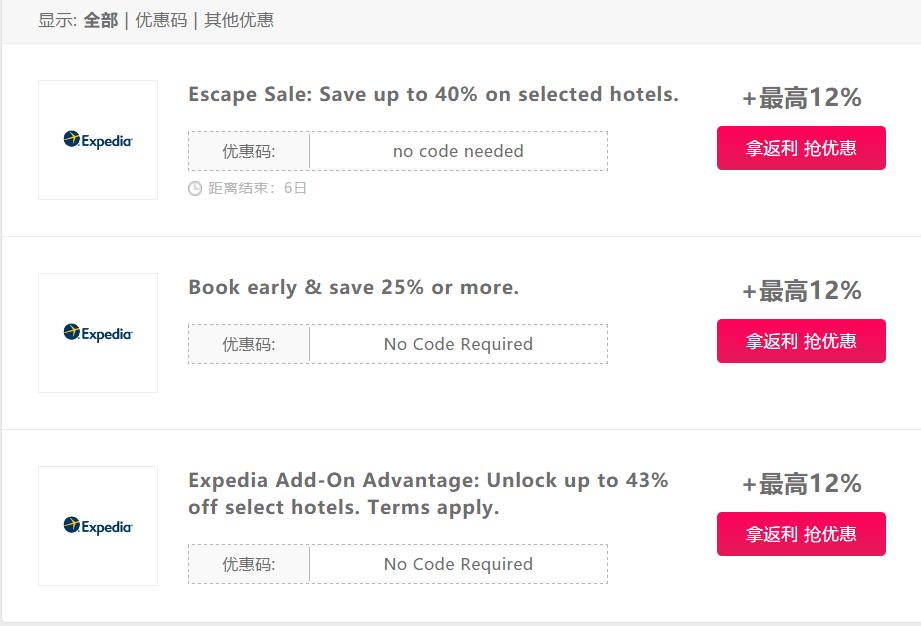Click the 'no code needed' coupon field

pyautogui.click(x=458, y=151)
